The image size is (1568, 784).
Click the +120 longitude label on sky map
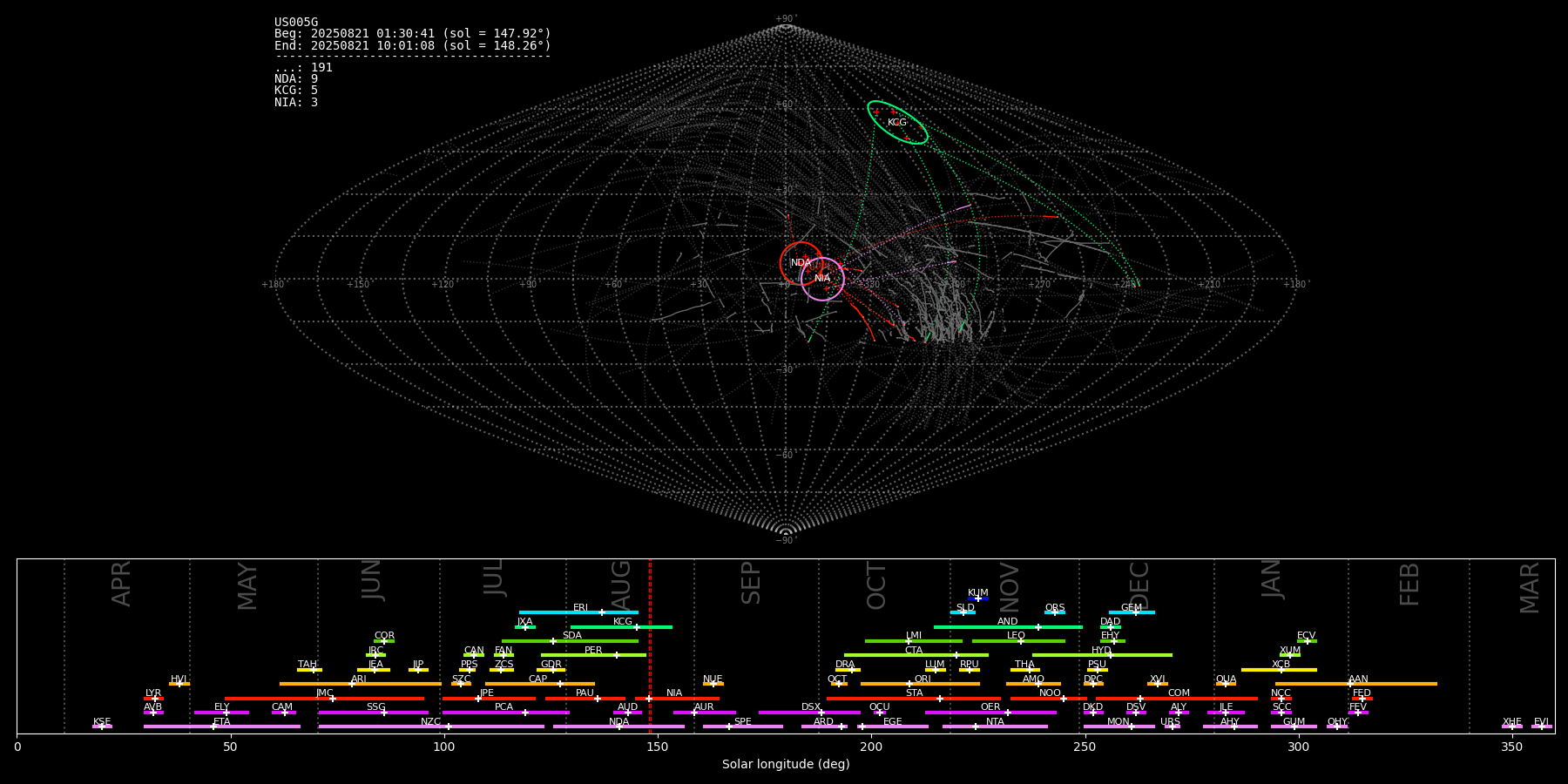click(443, 285)
